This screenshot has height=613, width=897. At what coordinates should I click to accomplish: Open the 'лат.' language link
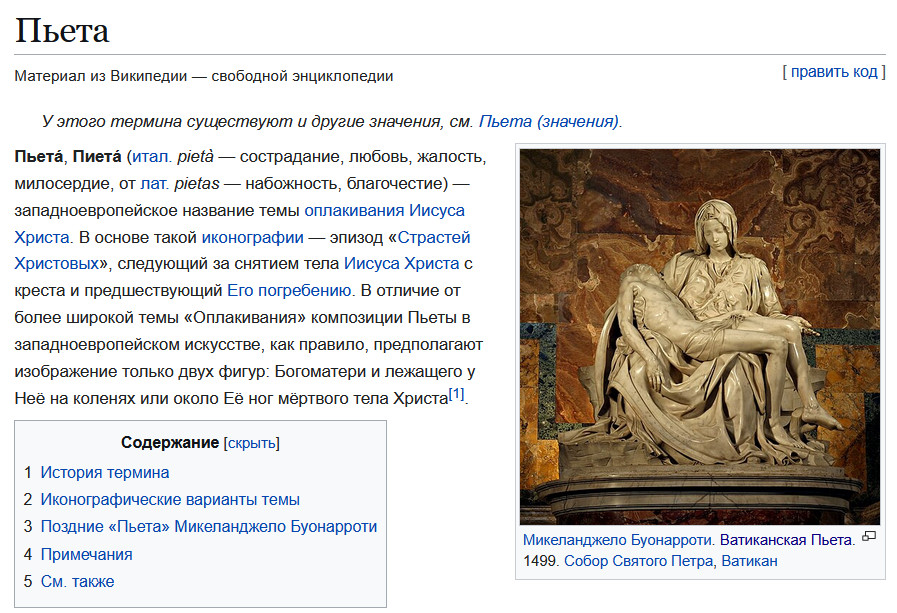(154, 184)
